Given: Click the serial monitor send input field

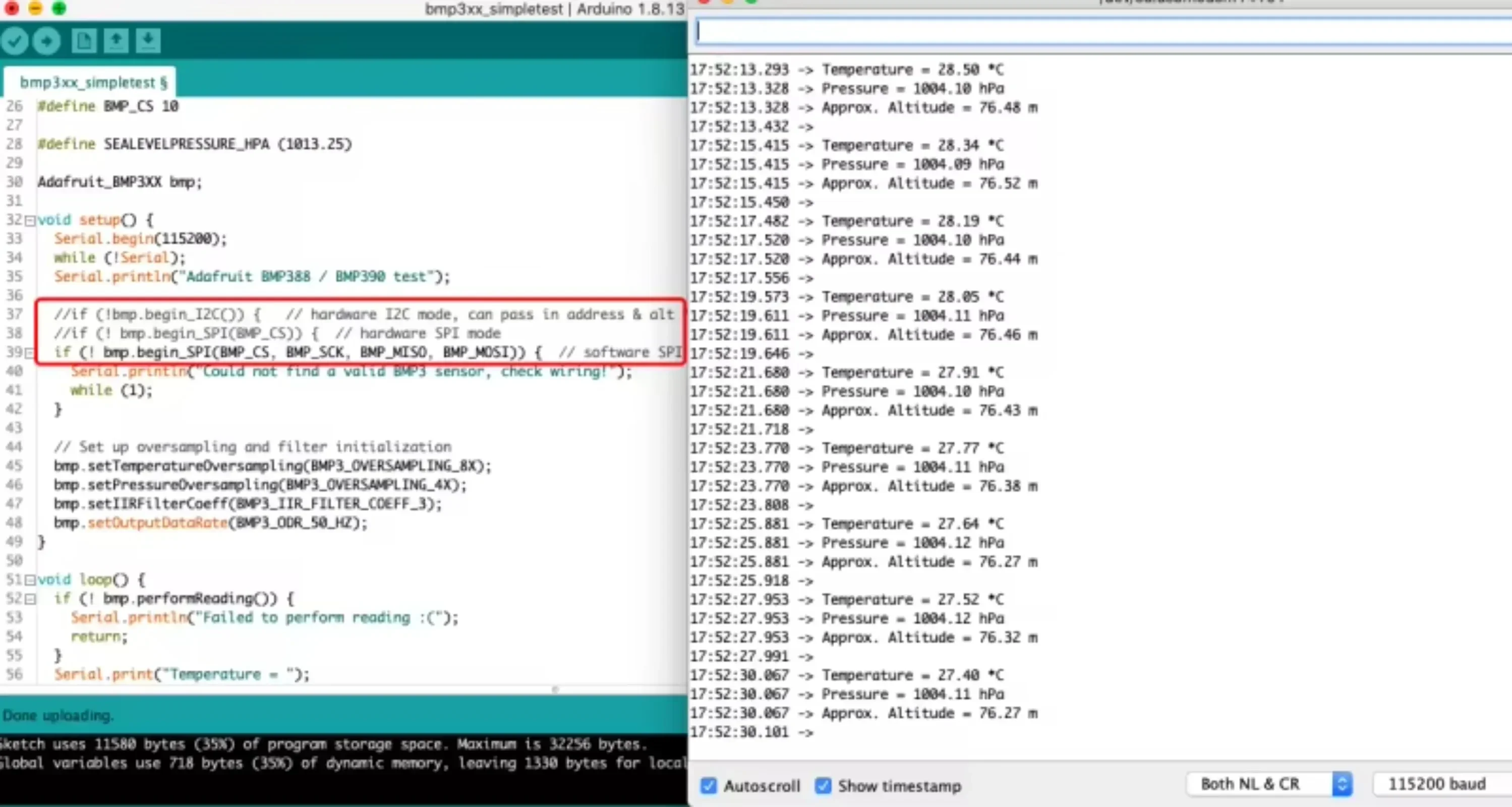Looking at the screenshot, I should pos(1097,32).
